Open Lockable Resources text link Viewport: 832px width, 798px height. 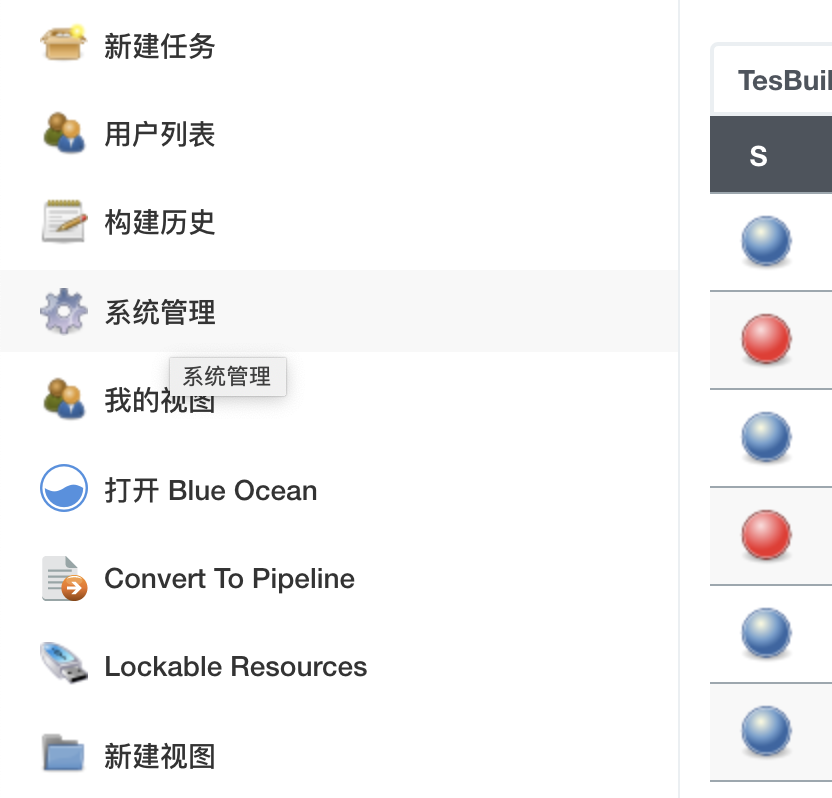pos(235,667)
